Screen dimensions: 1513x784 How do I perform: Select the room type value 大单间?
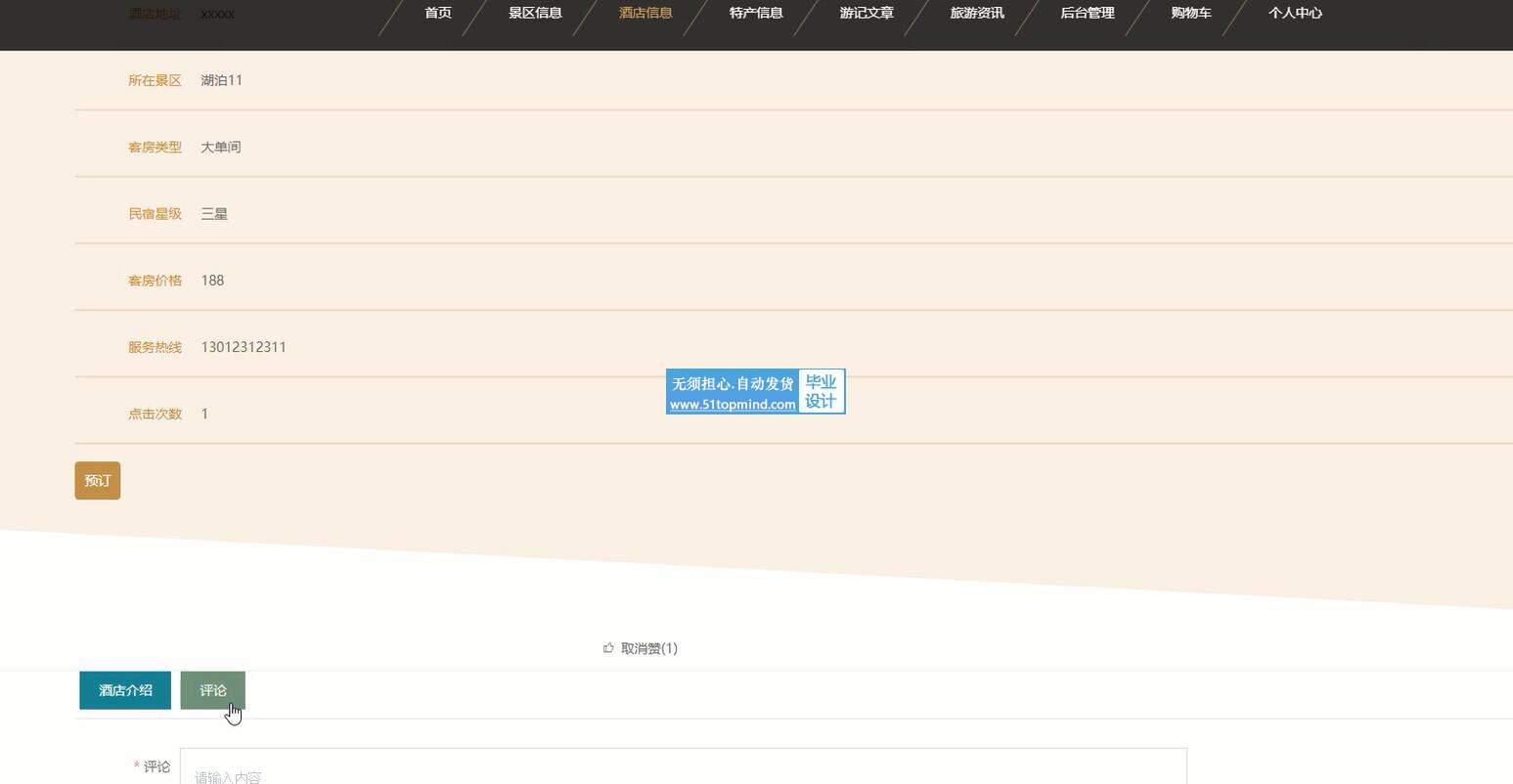pyautogui.click(x=221, y=147)
